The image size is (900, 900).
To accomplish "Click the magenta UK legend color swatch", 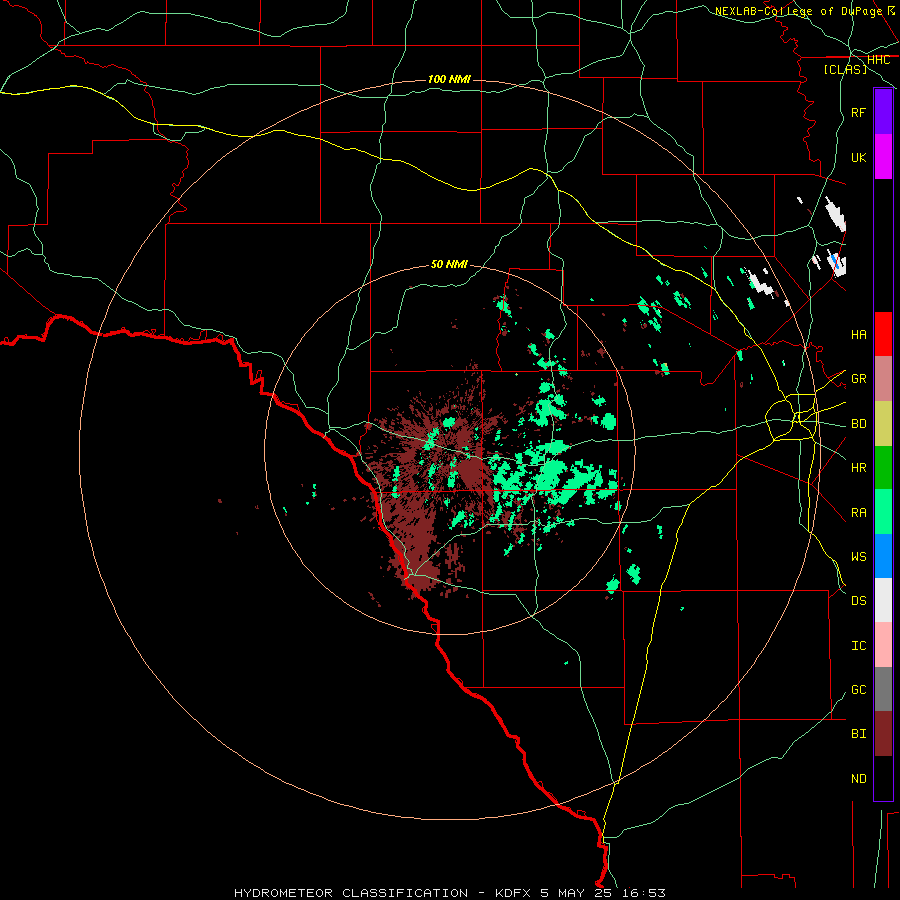I will coord(883,157).
